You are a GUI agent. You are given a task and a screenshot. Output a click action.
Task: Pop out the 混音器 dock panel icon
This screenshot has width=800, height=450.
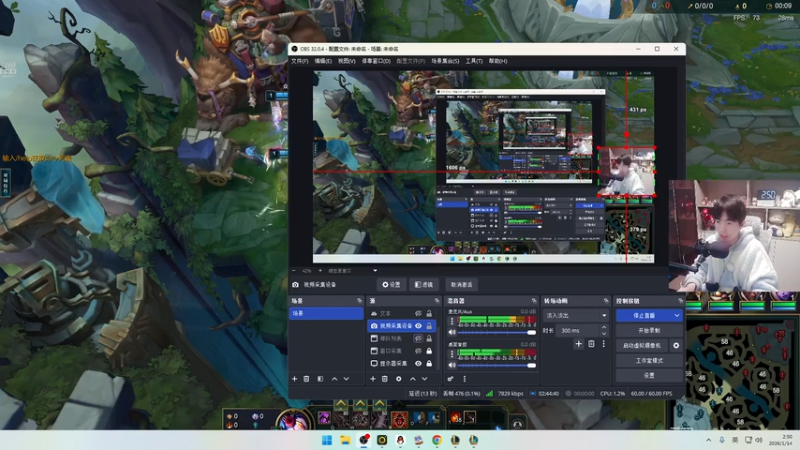[x=534, y=301]
